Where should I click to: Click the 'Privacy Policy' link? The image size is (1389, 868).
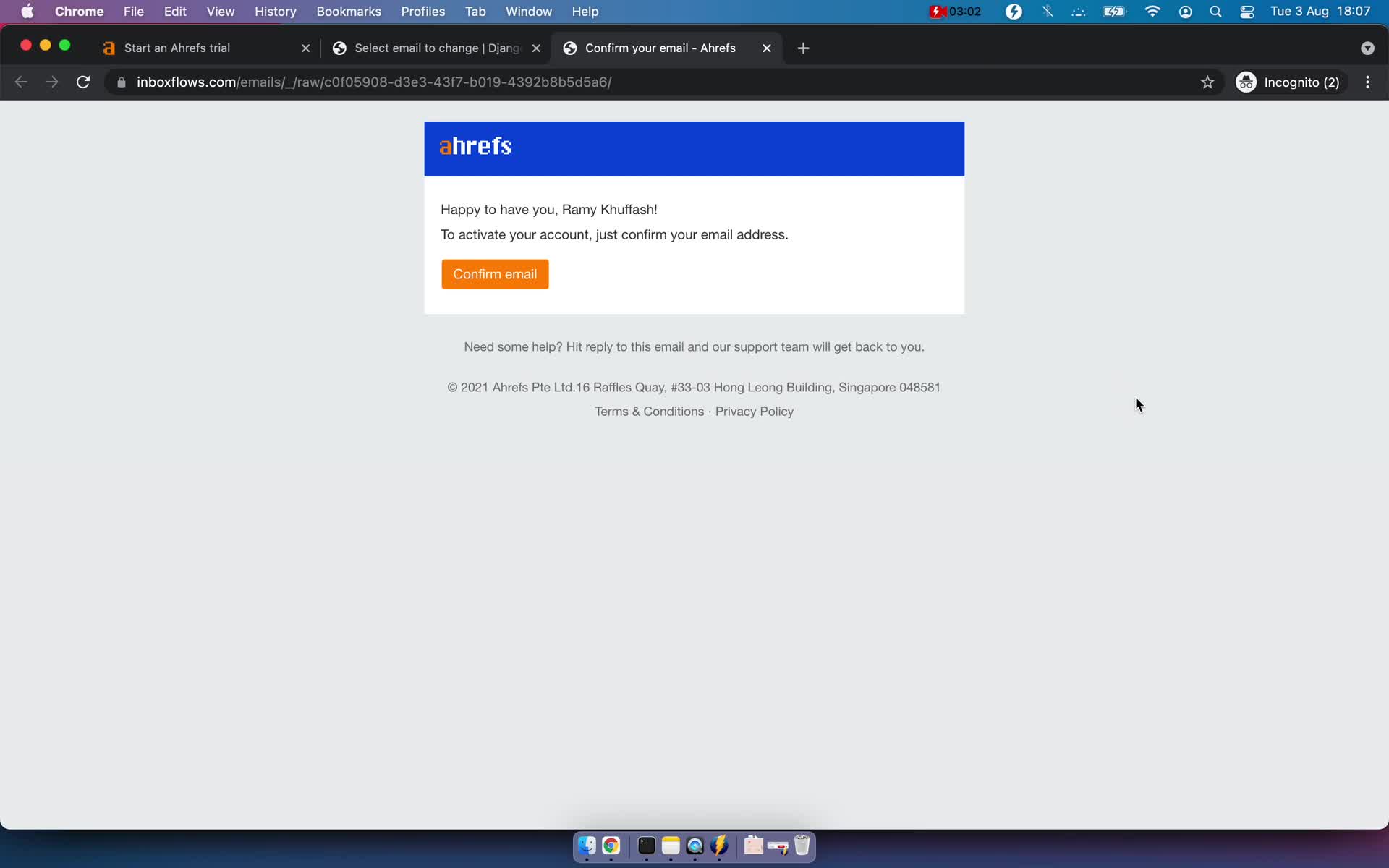point(754,411)
